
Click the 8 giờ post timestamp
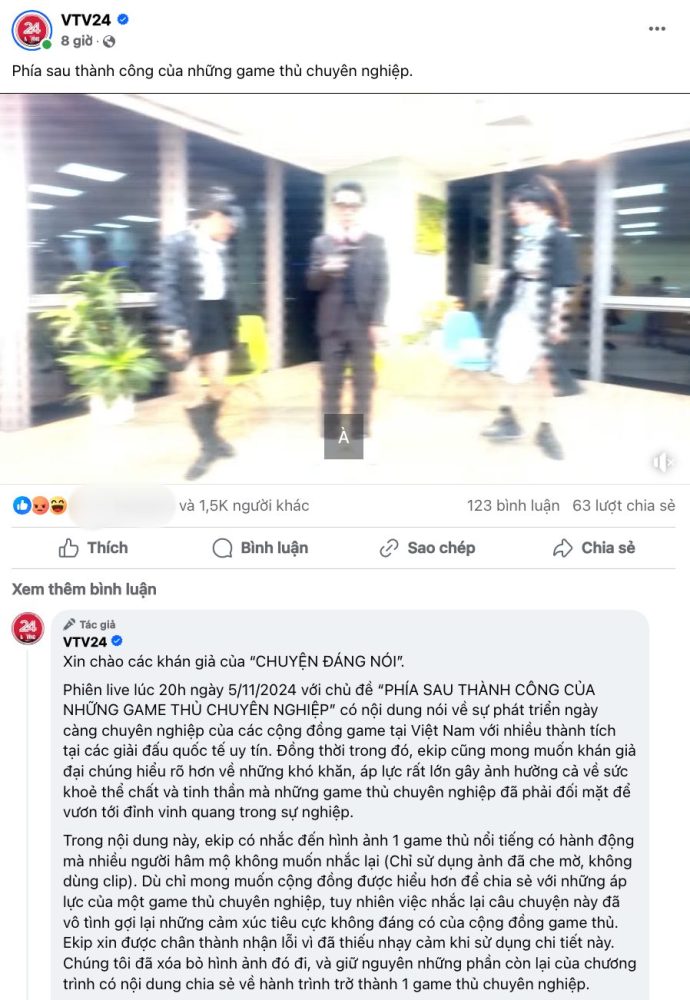(77, 41)
